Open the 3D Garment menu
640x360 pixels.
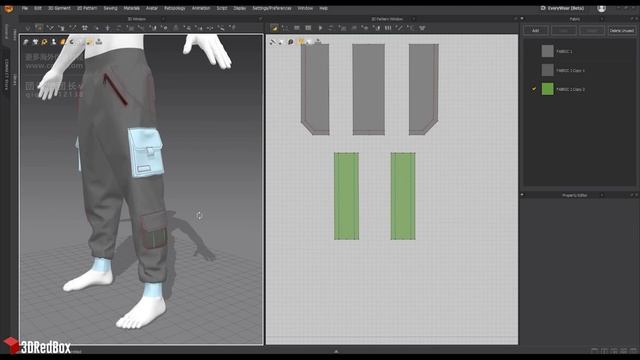[x=59, y=8]
